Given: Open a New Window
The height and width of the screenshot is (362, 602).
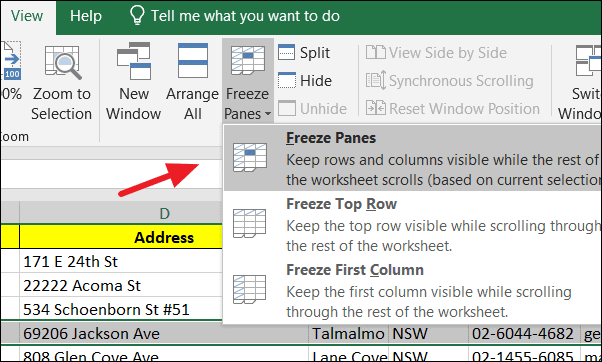Looking at the screenshot, I should pyautogui.click(x=134, y=82).
